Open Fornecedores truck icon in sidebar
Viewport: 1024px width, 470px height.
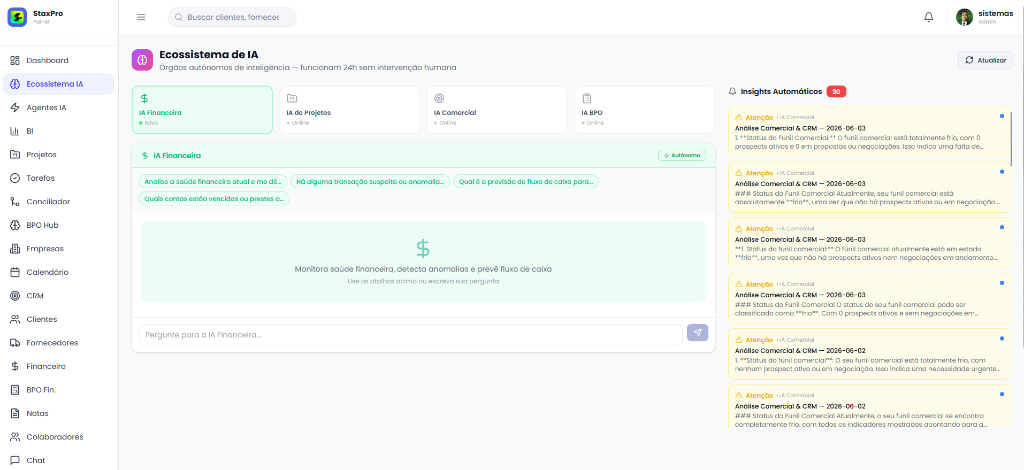[15, 343]
